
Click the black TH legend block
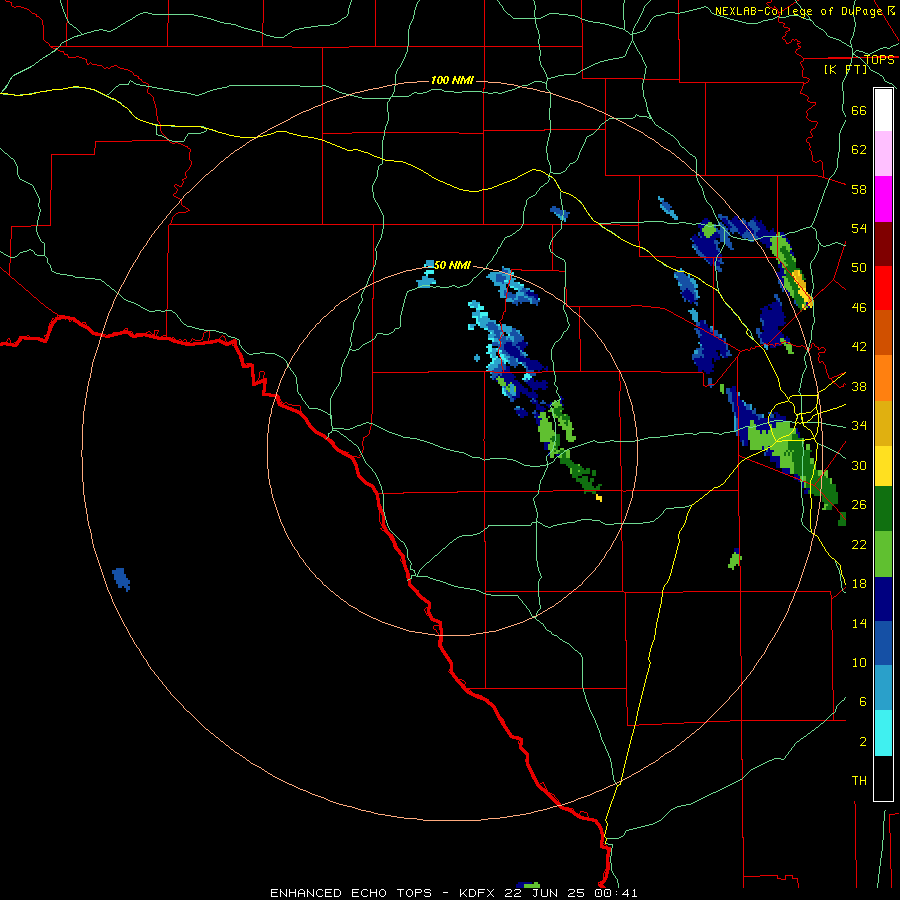pos(883,778)
